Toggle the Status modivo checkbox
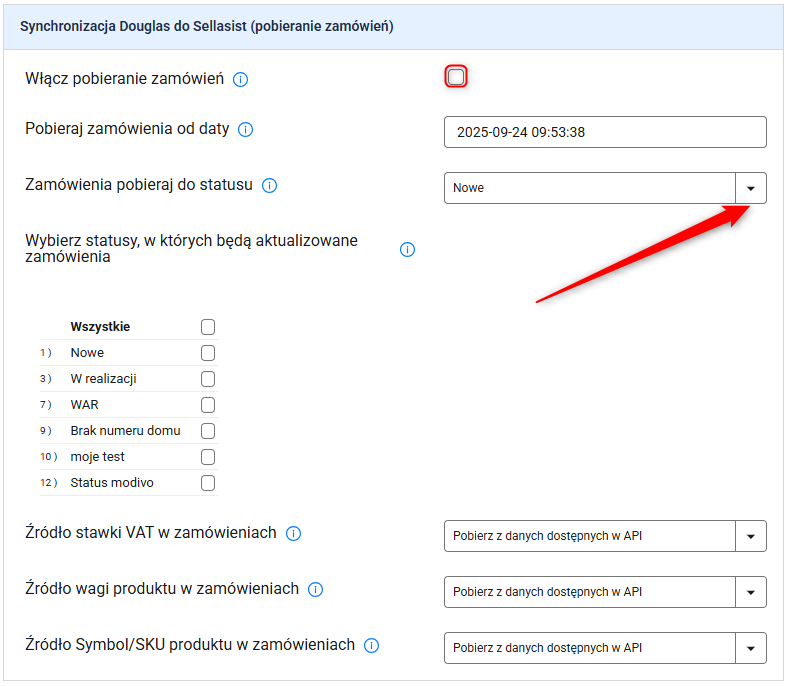The height and width of the screenshot is (686, 790). pos(208,483)
